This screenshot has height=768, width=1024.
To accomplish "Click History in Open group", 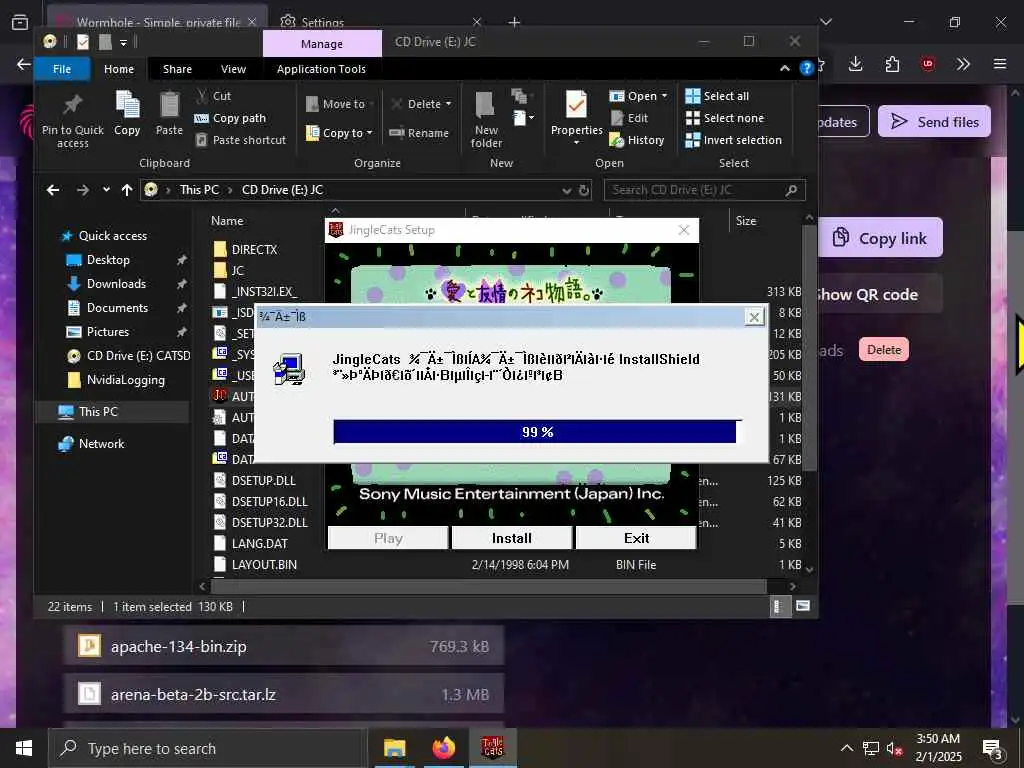I will pyautogui.click(x=637, y=140).
